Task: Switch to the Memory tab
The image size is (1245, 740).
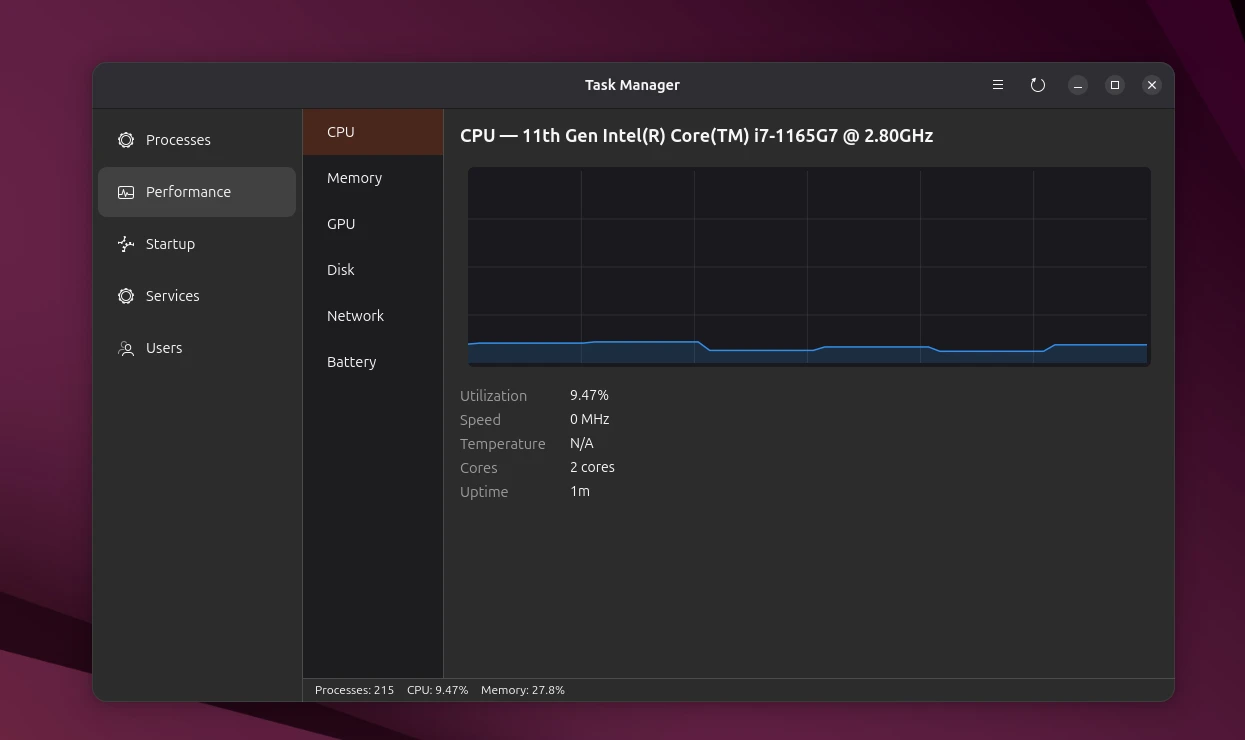Action: 354,177
